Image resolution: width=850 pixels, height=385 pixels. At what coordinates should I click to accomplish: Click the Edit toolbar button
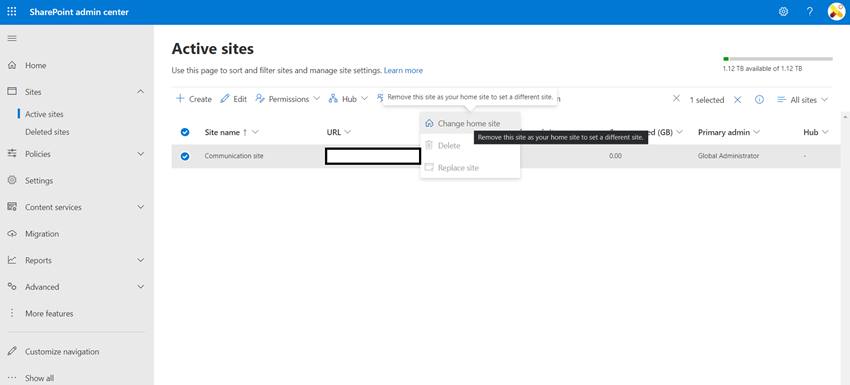(234, 99)
